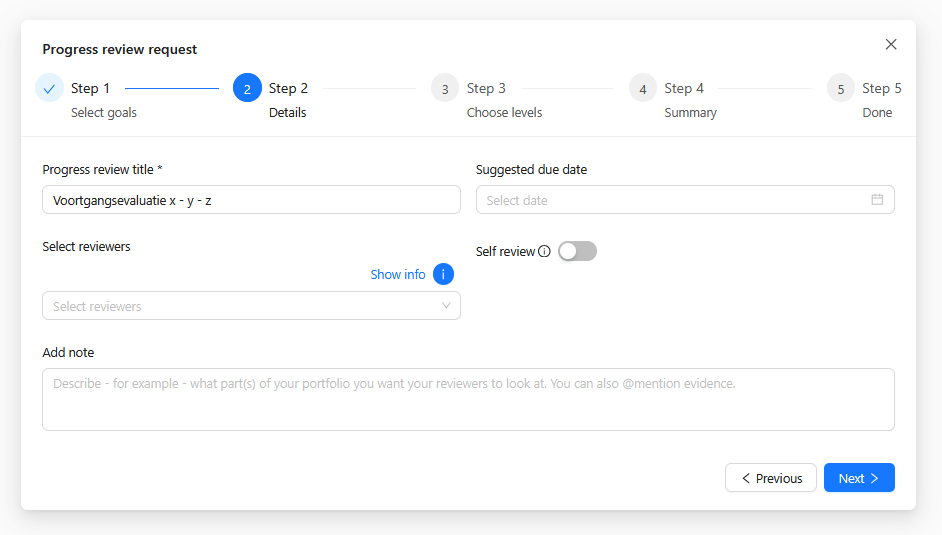Click the blue info circle icon
The image size is (942, 535).
point(443,274)
